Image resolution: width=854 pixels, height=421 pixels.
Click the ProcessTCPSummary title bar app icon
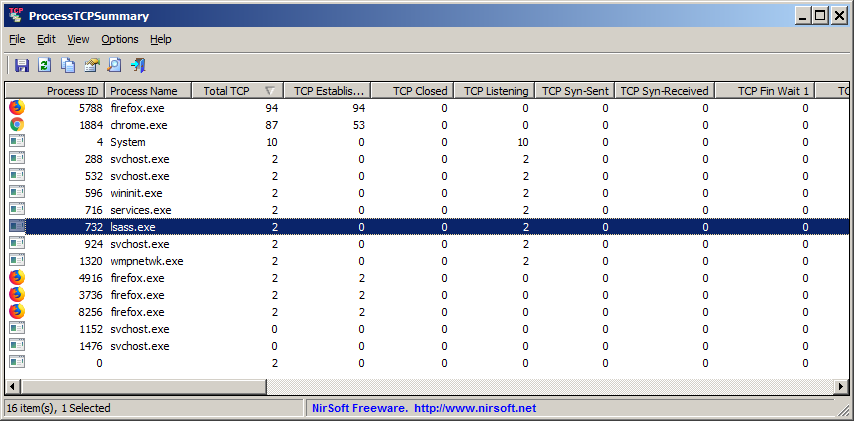[16, 15]
